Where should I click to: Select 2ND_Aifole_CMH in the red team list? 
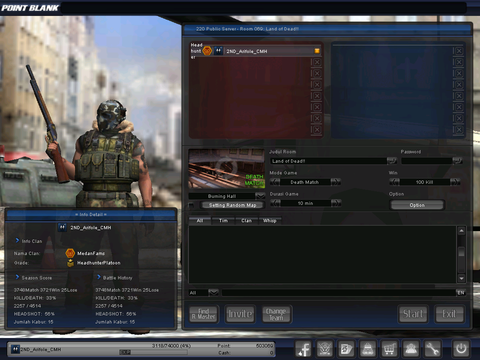(255, 51)
